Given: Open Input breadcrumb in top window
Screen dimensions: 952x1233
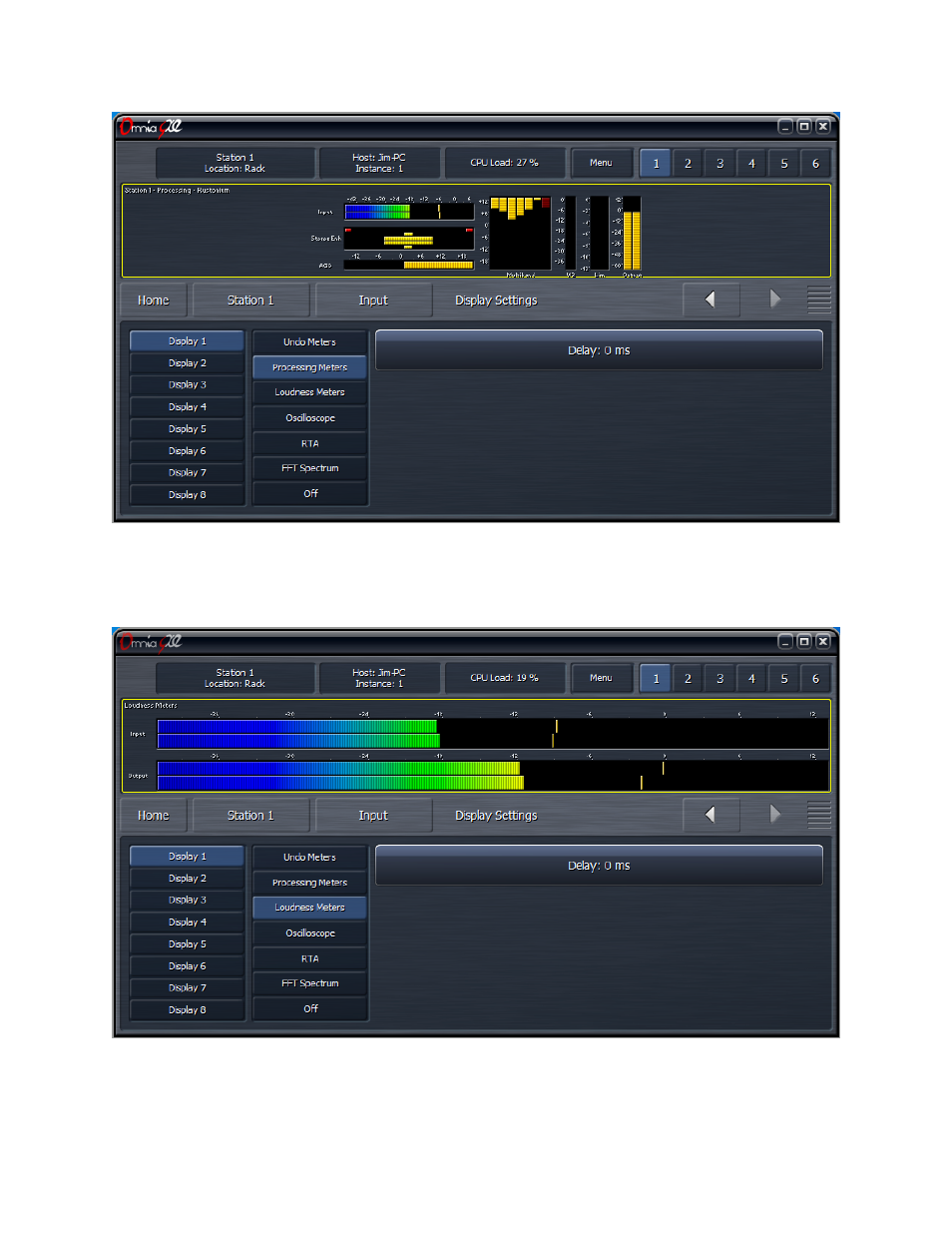Looking at the screenshot, I should coord(373,301).
